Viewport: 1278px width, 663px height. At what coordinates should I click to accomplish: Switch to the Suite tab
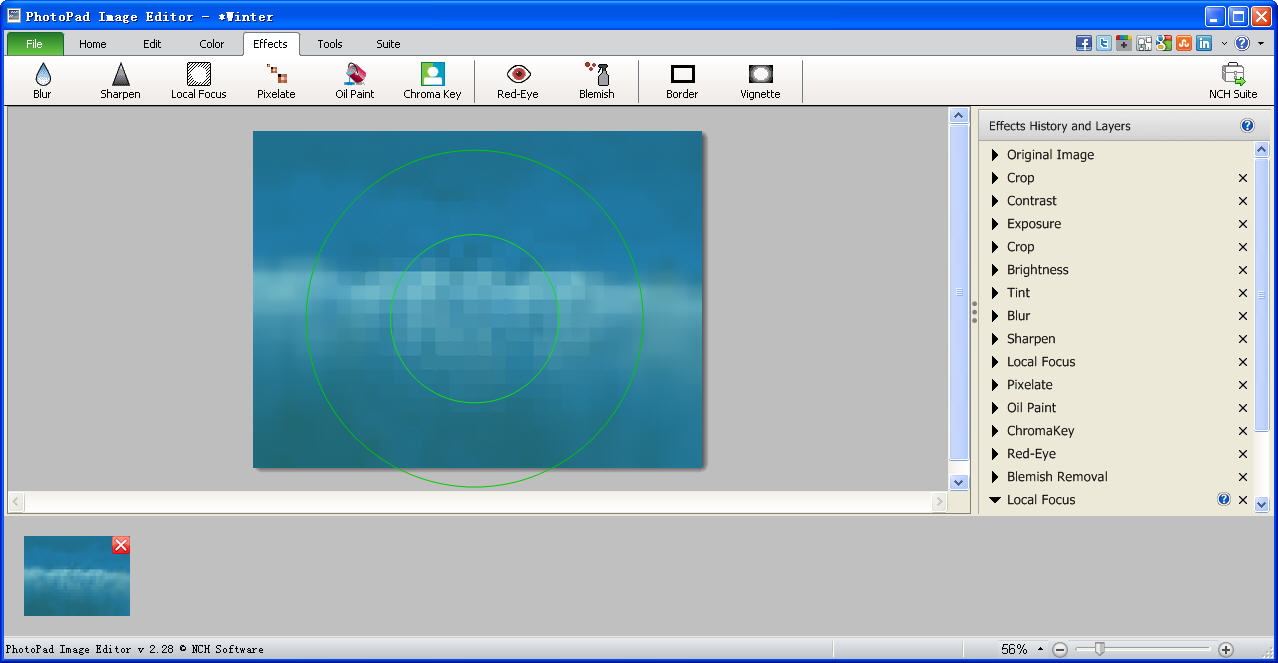388,44
